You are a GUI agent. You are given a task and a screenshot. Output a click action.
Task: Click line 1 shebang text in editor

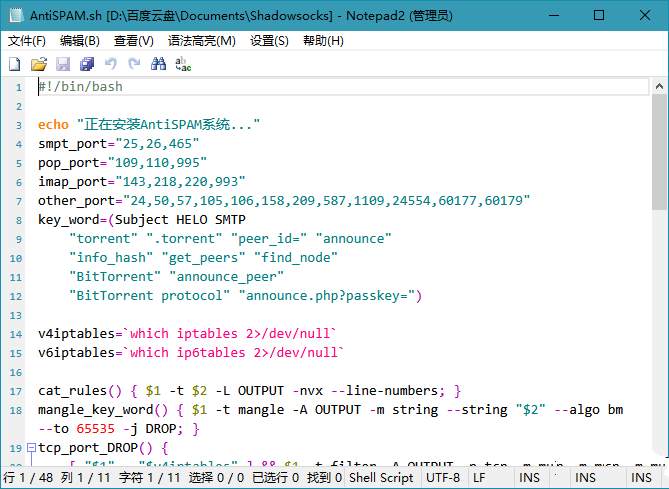(80, 87)
